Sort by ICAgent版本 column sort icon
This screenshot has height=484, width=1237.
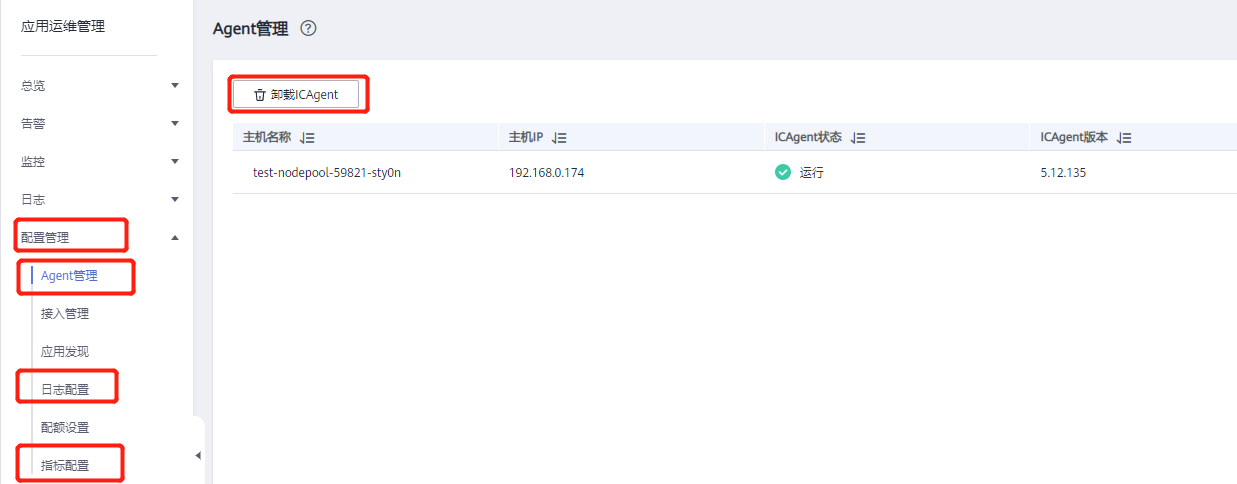click(1124, 138)
